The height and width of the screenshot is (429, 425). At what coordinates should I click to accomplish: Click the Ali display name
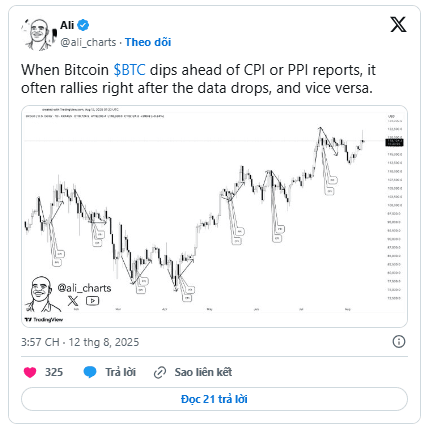click(x=67, y=25)
